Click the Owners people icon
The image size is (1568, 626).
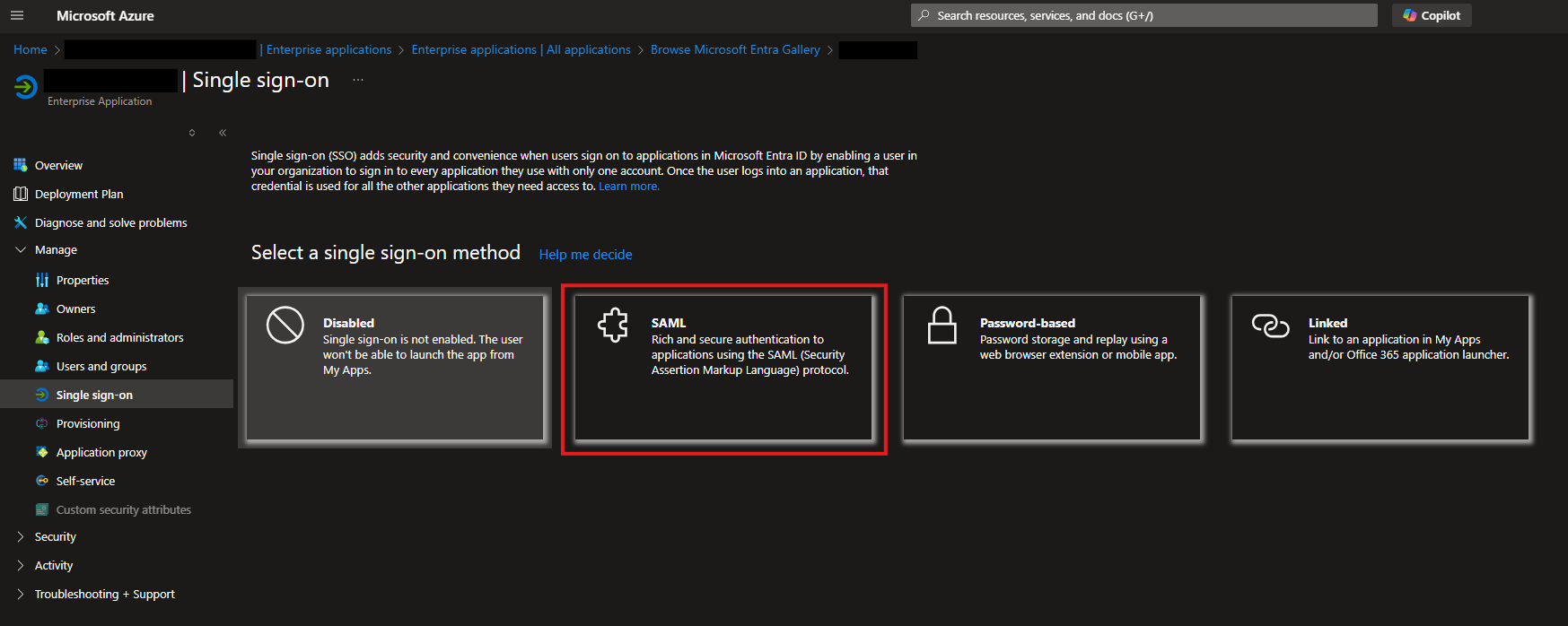(42, 309)
